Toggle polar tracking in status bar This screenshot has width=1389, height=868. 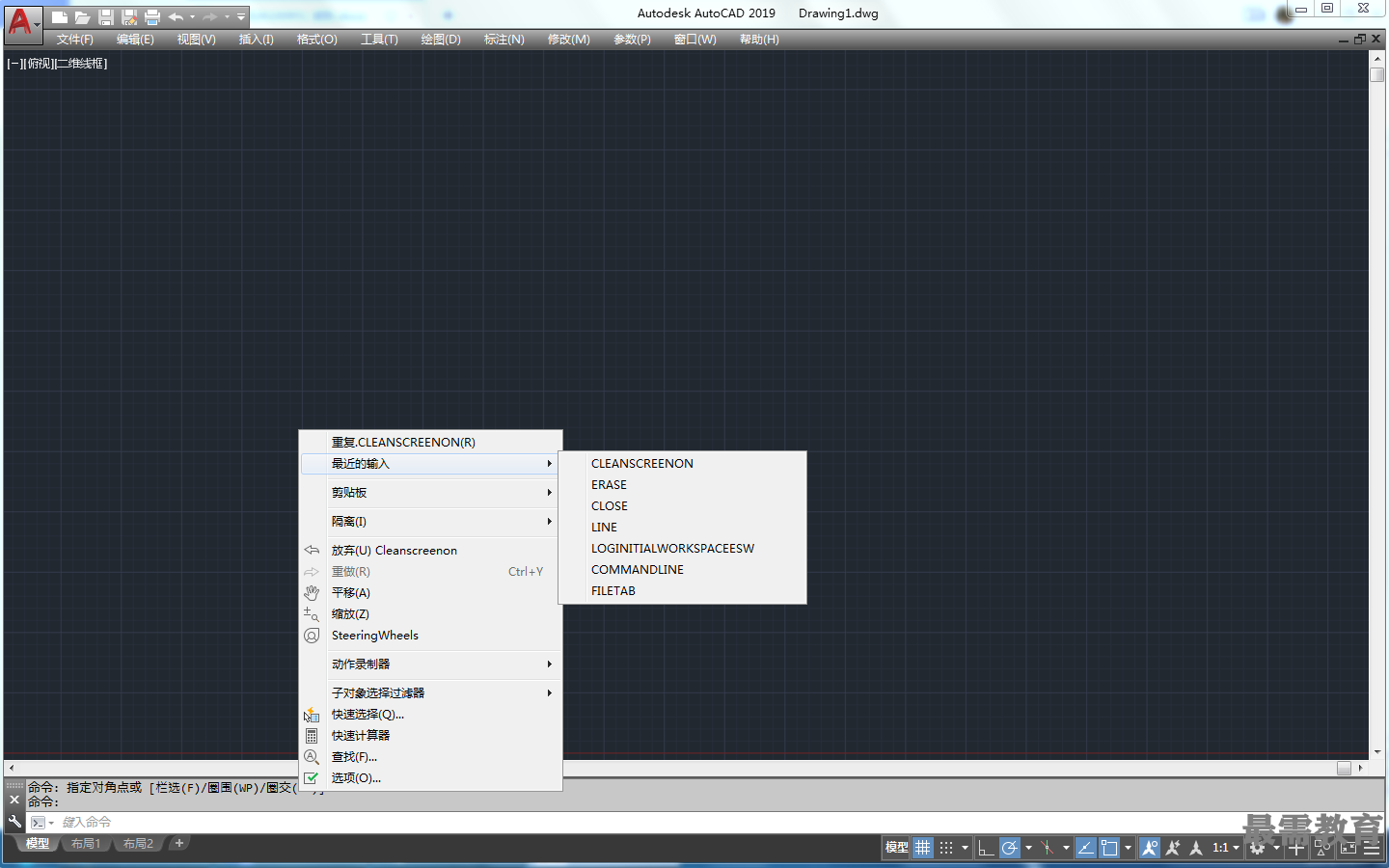point(1009,848)
